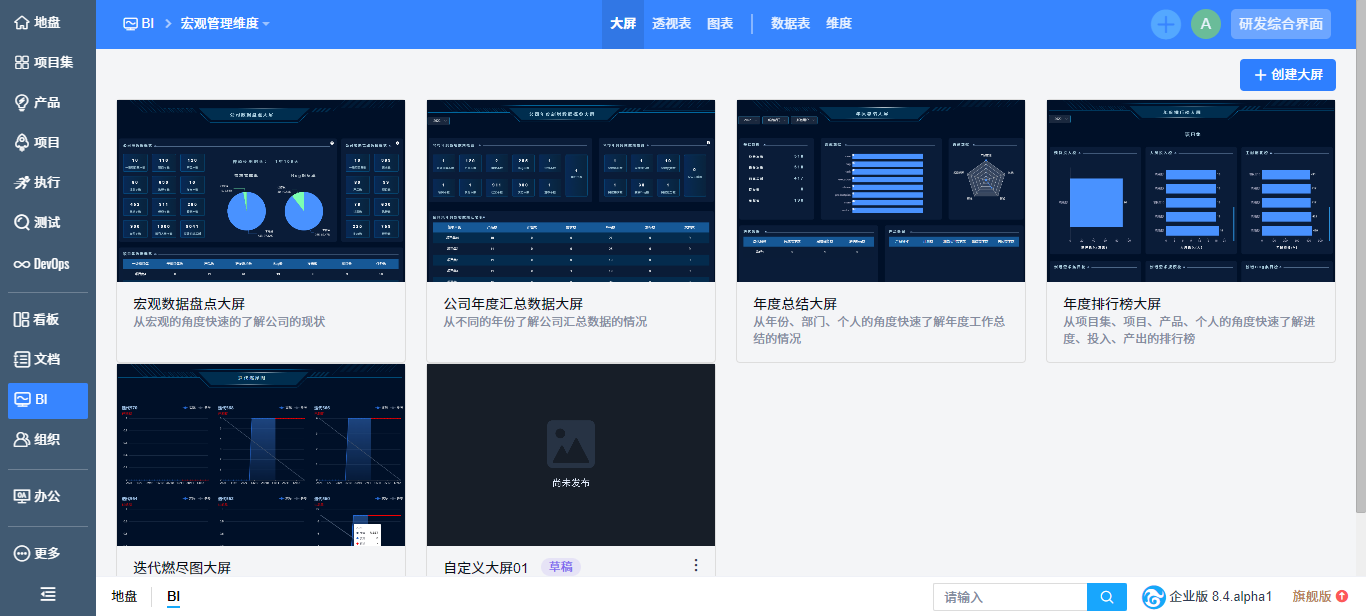Open the 项目集 sidebar item

[x=44, y=62]
